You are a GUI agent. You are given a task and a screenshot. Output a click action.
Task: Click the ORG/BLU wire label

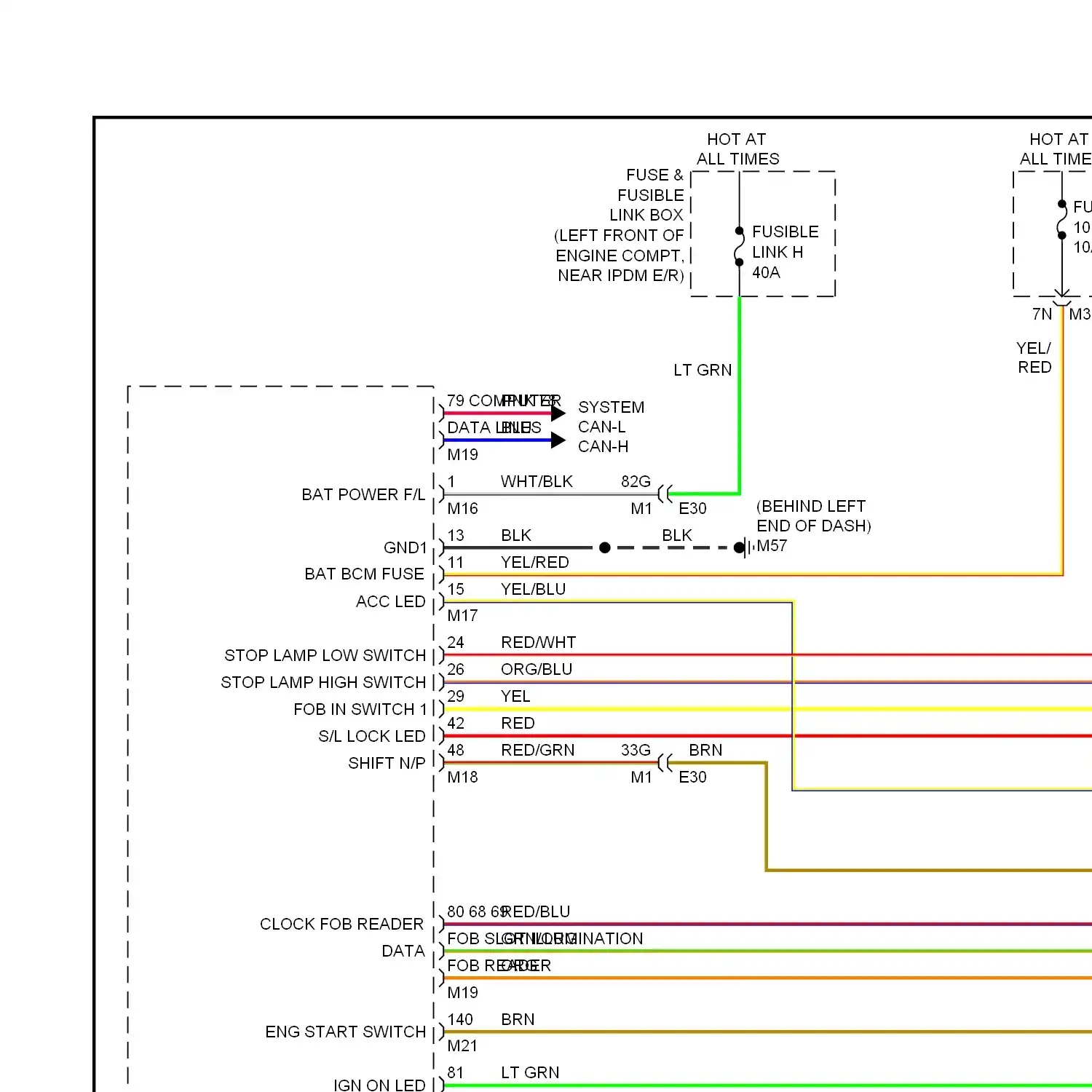pos(537,669)
